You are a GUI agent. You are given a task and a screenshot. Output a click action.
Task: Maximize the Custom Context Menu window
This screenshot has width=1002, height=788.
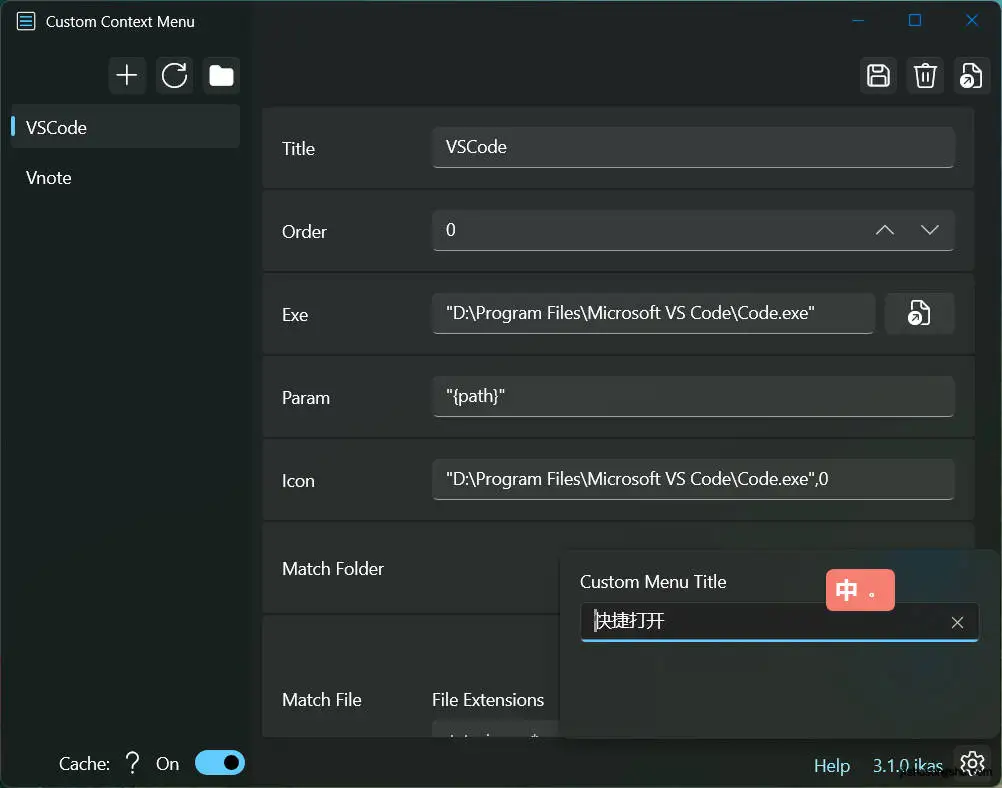(914, 20)
